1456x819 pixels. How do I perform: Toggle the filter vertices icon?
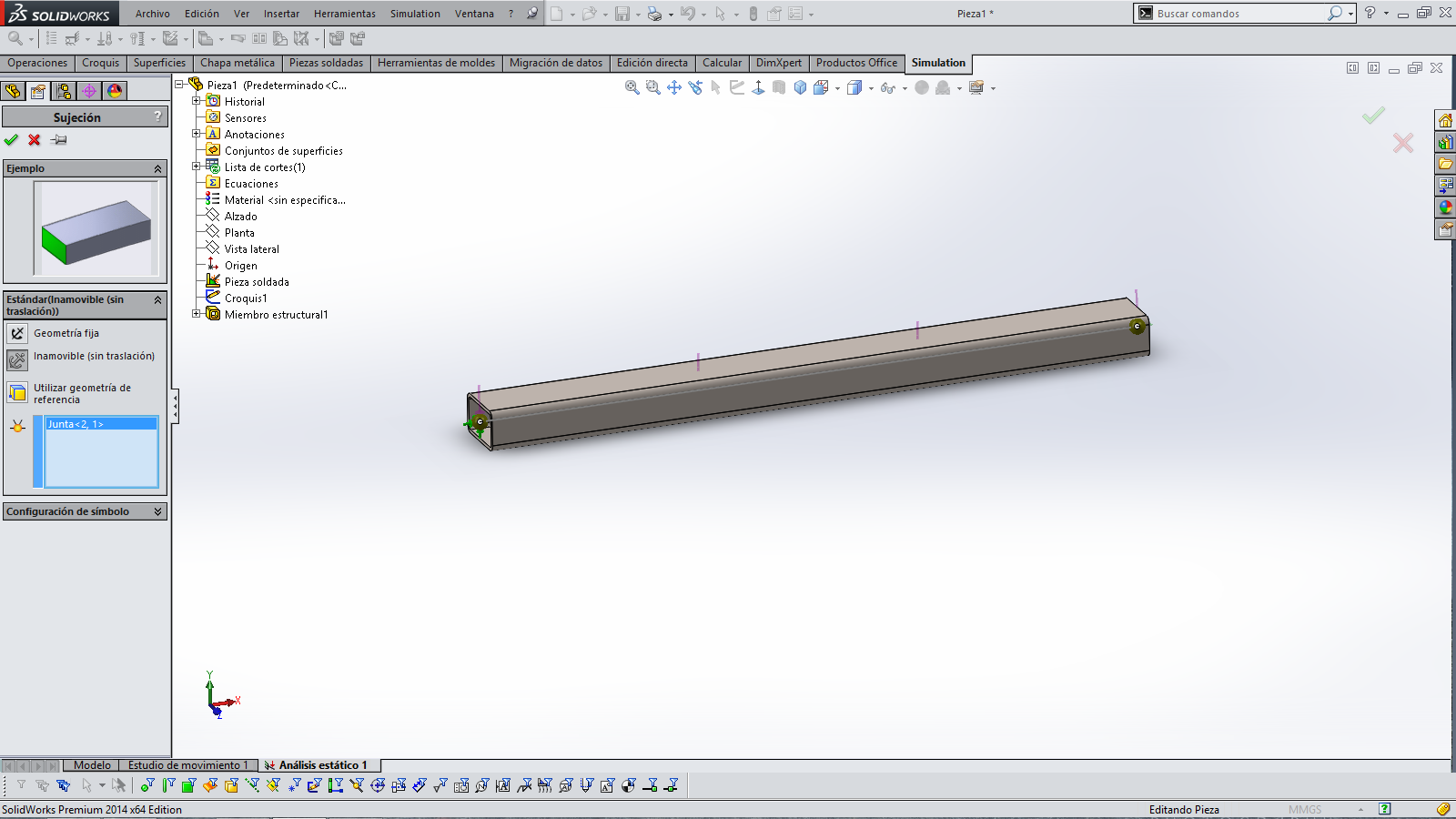point(147,785)
